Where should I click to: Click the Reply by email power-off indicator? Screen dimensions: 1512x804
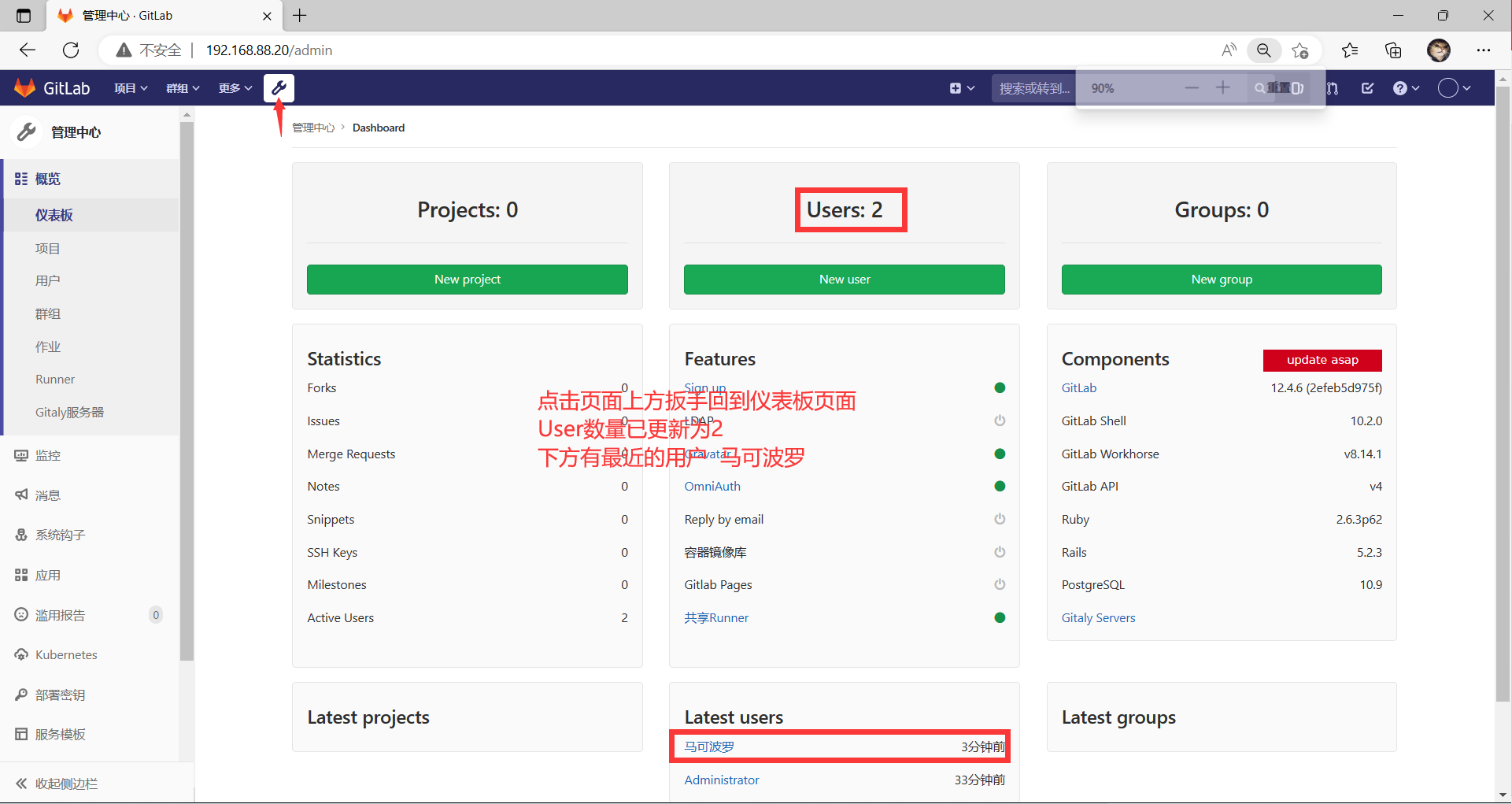[x=1000, y=519]
